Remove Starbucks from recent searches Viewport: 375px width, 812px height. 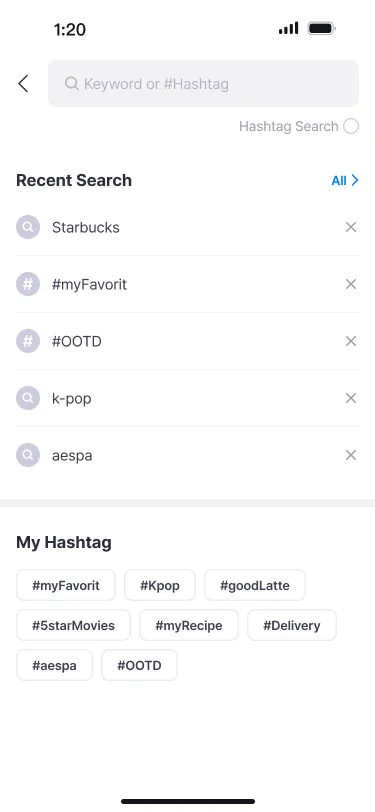point(351,227)
